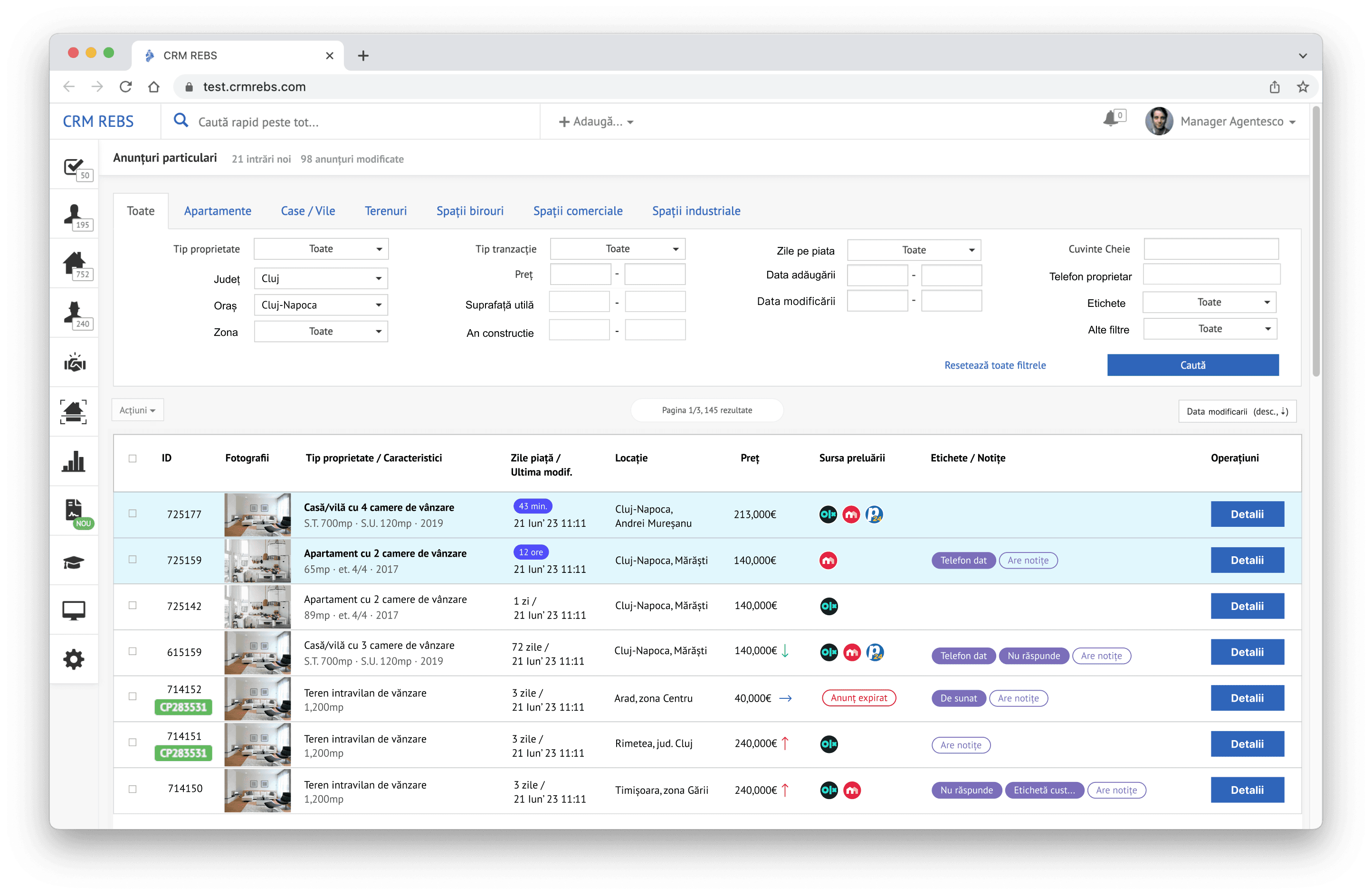Image resolution: width=1372 pixels, height=895 pixels.
Task: Click Resetează toate filtrele link
Action: pos(995,365)
